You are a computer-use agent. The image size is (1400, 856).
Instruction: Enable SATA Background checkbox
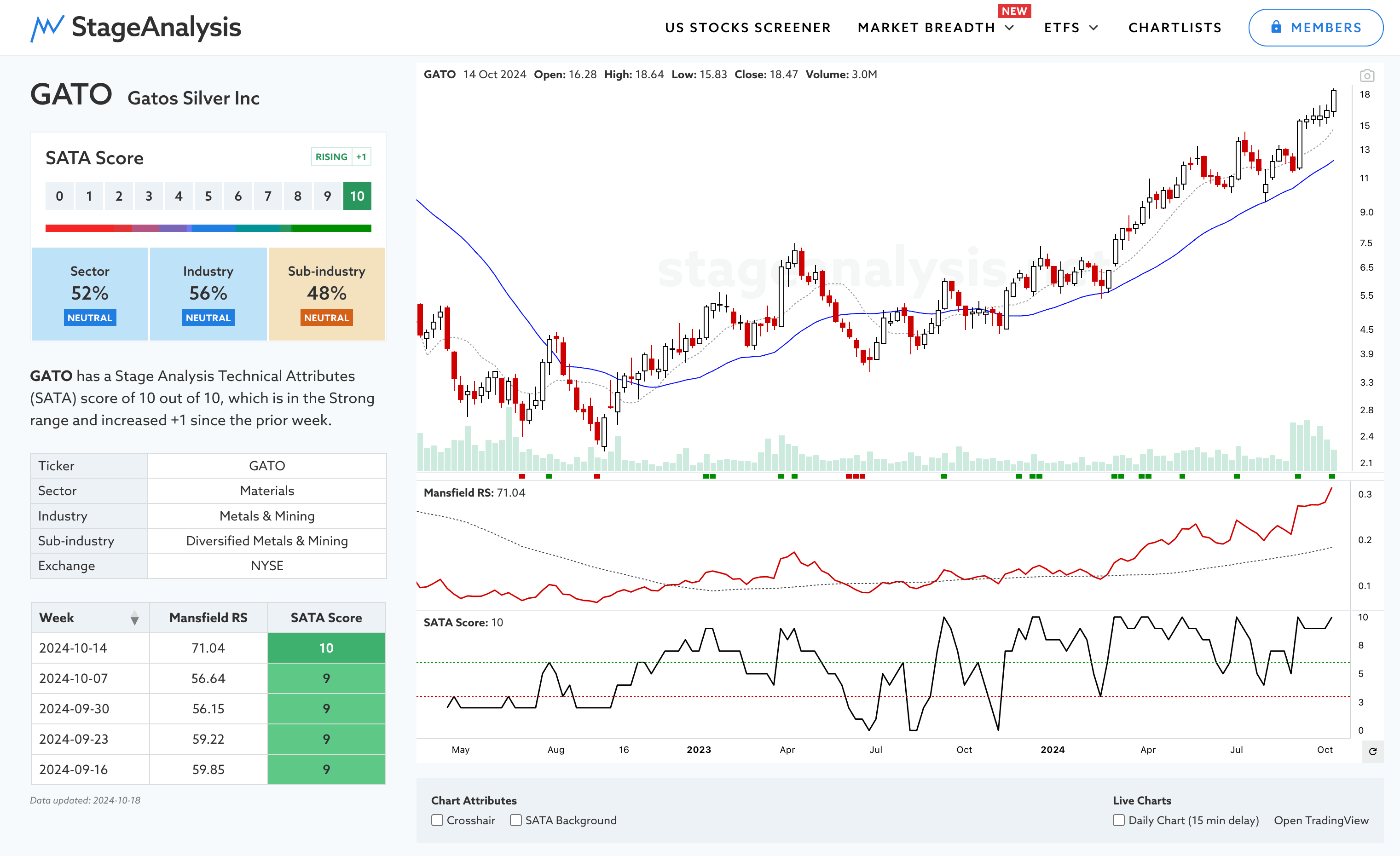coord(516,820)
